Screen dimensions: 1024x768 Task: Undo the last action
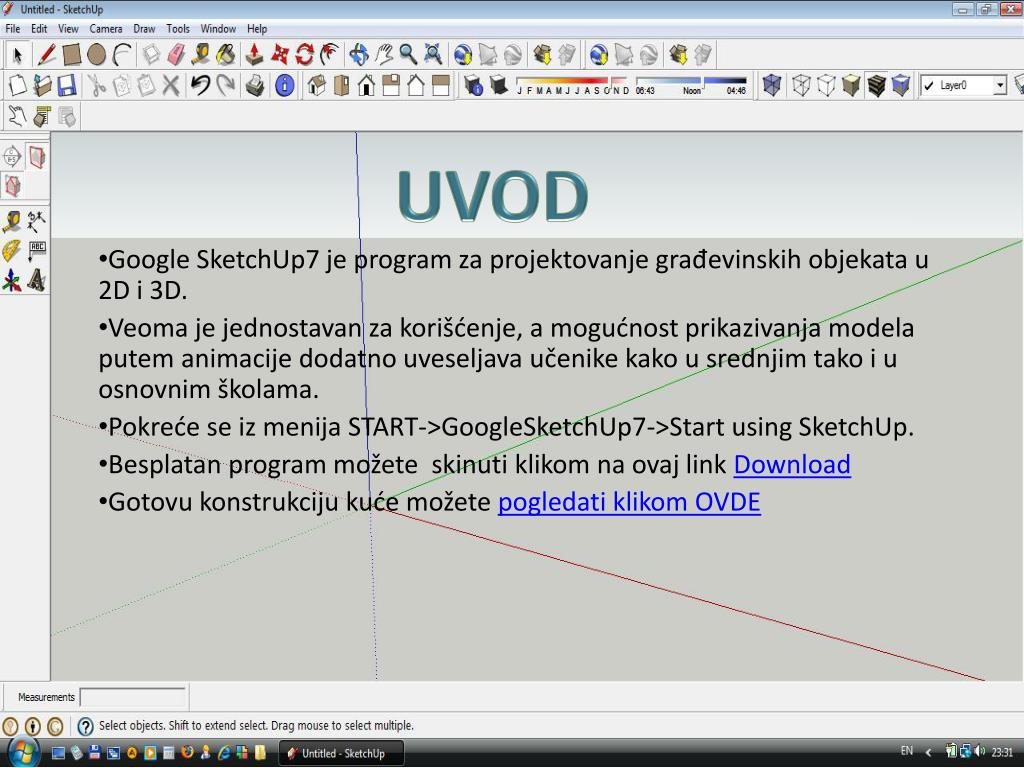[200, 86]
